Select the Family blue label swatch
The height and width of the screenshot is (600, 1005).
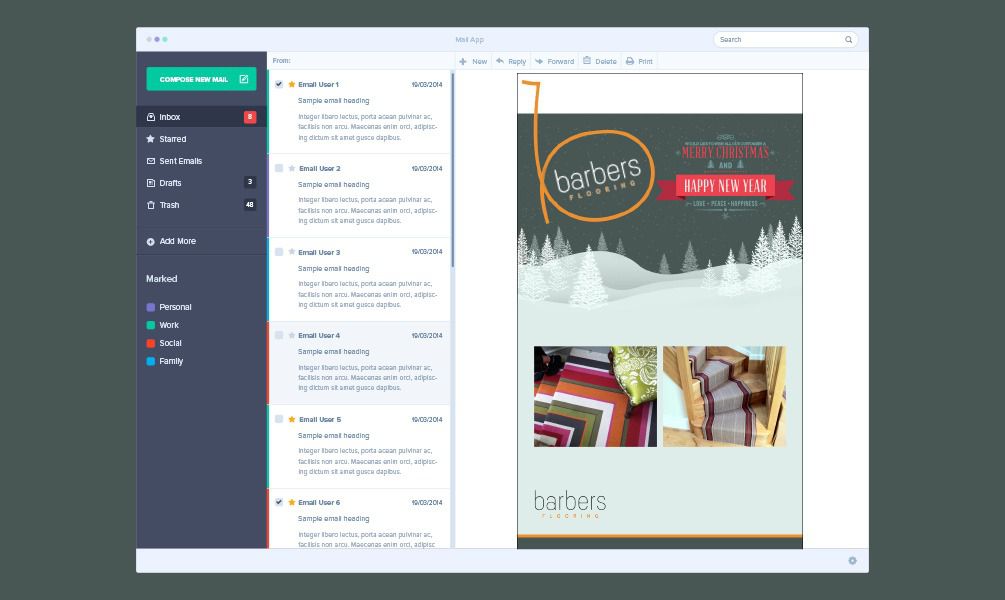click(151, 361)
